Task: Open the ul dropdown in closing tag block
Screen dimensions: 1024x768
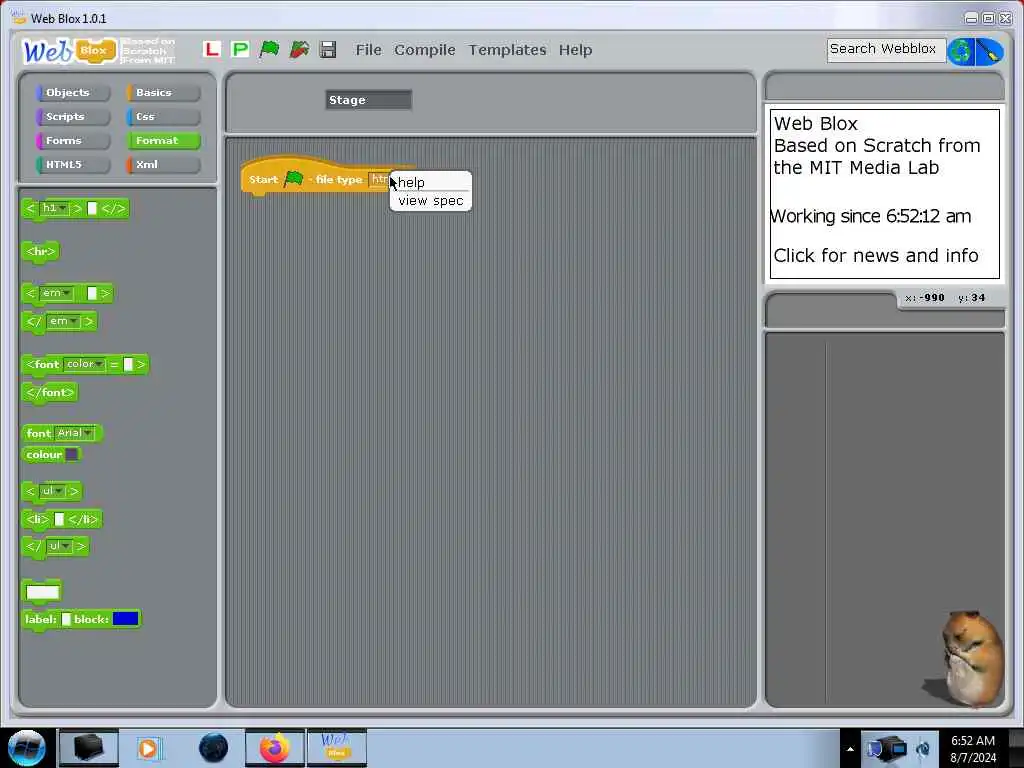Action: [59, 545]
